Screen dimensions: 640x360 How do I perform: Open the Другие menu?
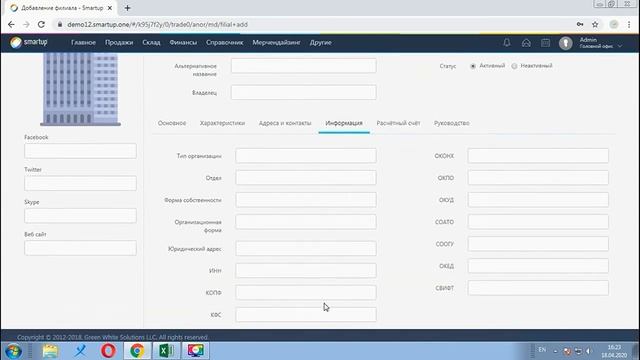[x=320, y=42]
